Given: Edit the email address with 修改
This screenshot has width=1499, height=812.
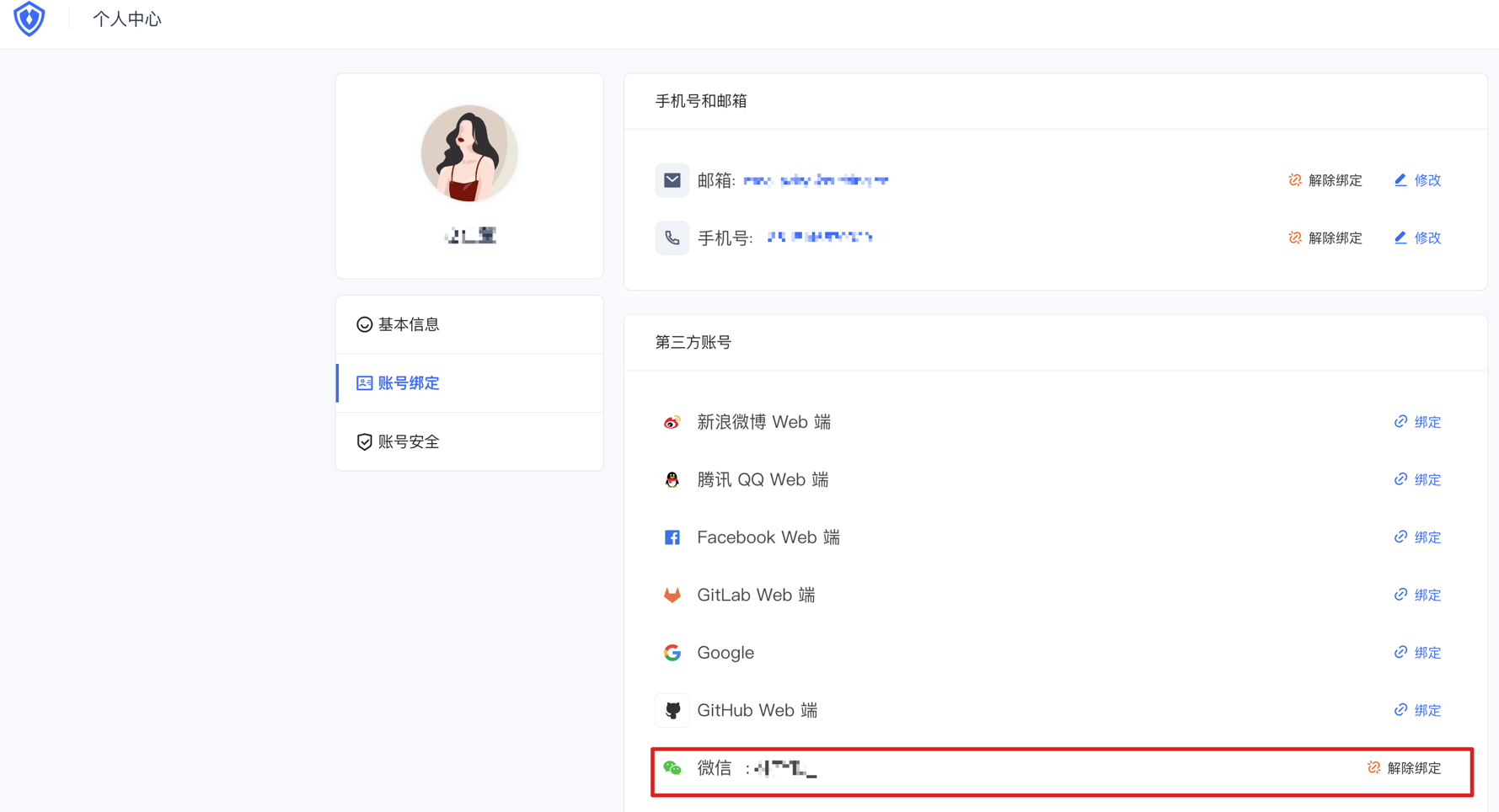Looking at the screenshot, I should (1418, 180).
